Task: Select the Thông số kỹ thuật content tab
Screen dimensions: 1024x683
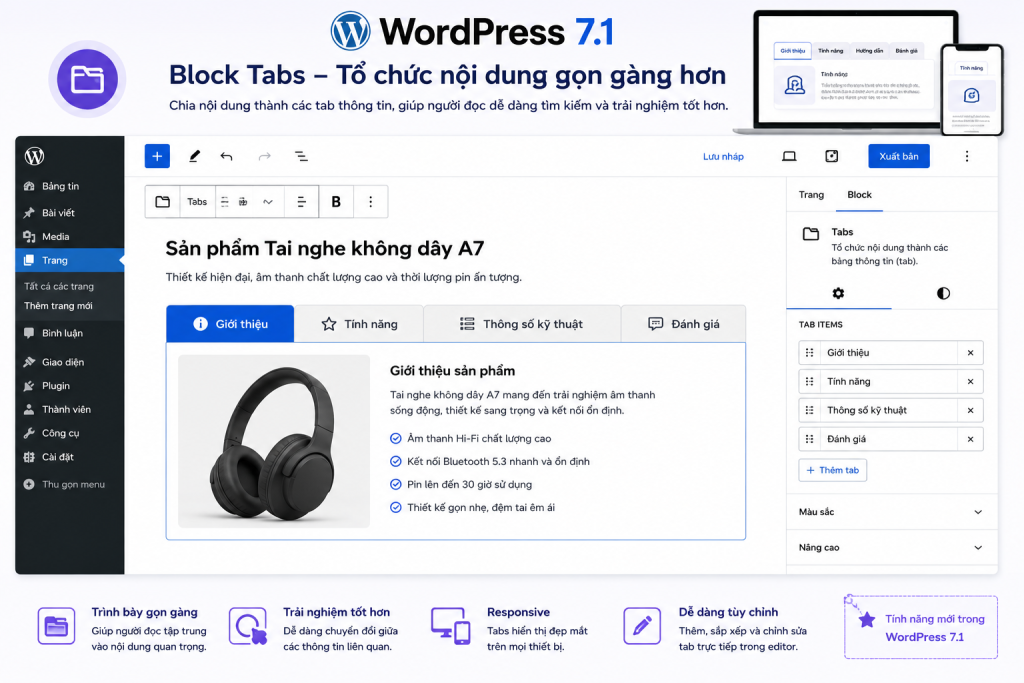Action: coord(522,324)
